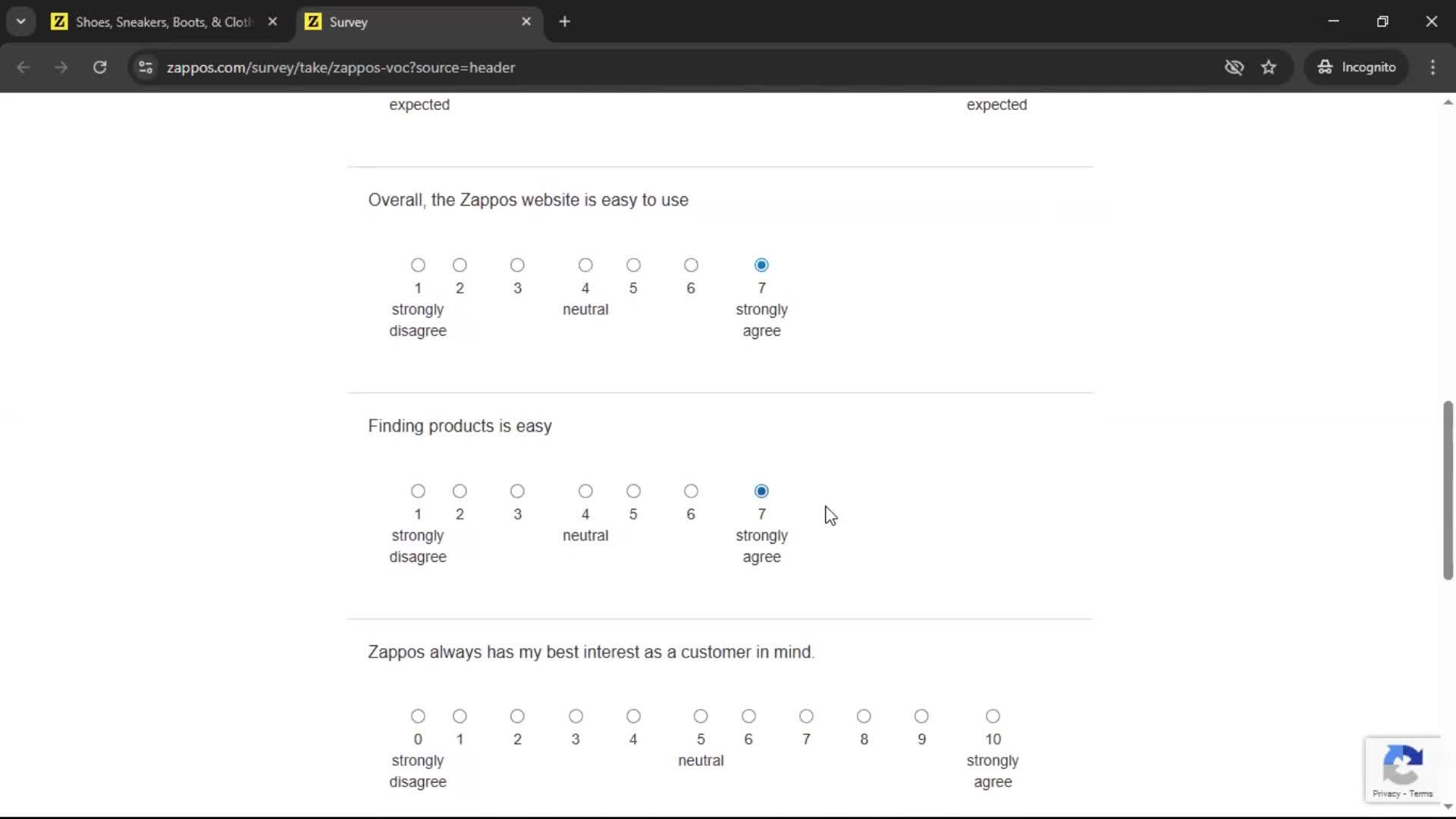Go back to previous page
This screenshot has width=1456, height=819.
(24, 67)
